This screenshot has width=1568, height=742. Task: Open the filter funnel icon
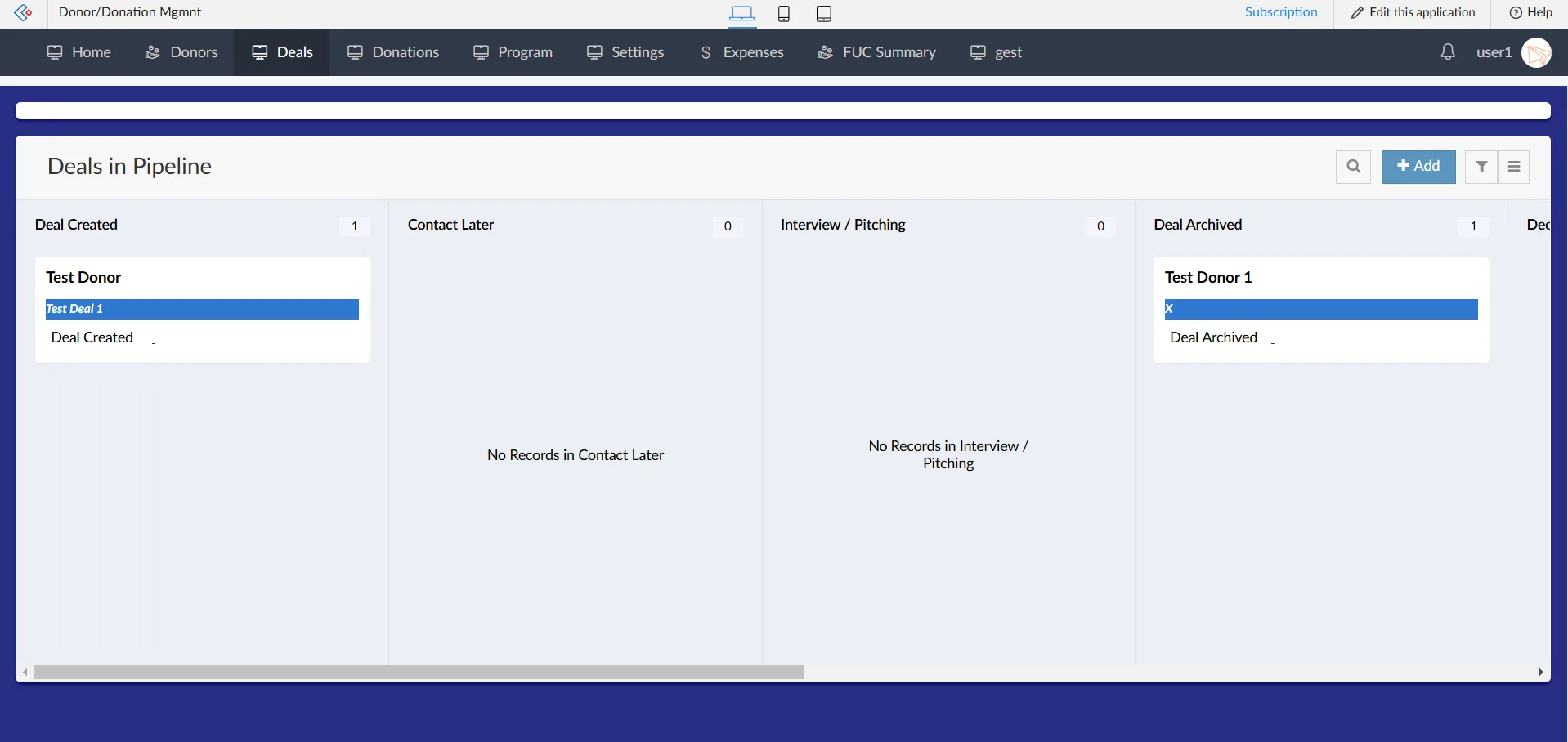coord(1481,167)
